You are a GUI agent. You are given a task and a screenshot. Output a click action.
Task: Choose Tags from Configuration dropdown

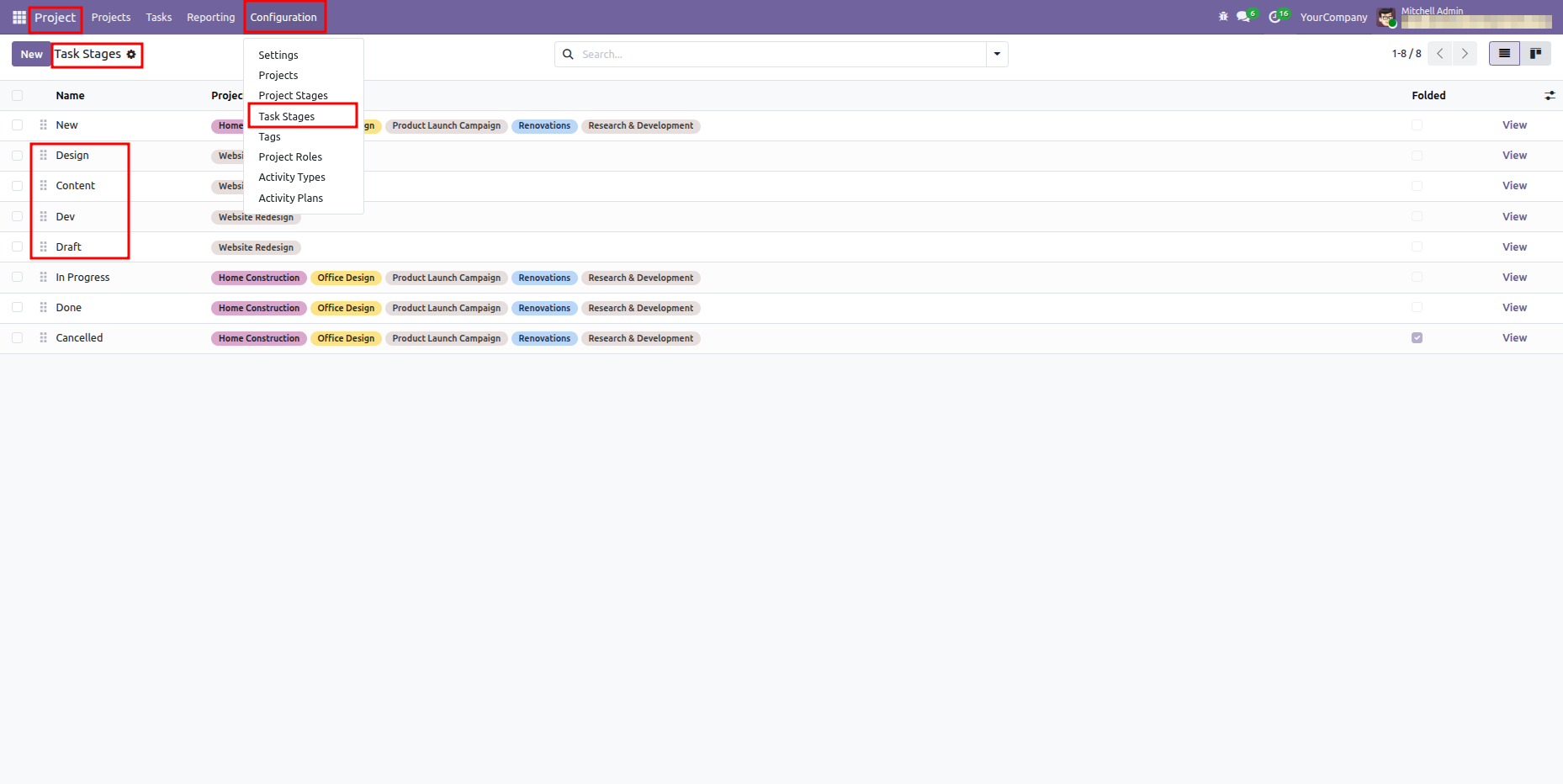(x=269, y=136)
